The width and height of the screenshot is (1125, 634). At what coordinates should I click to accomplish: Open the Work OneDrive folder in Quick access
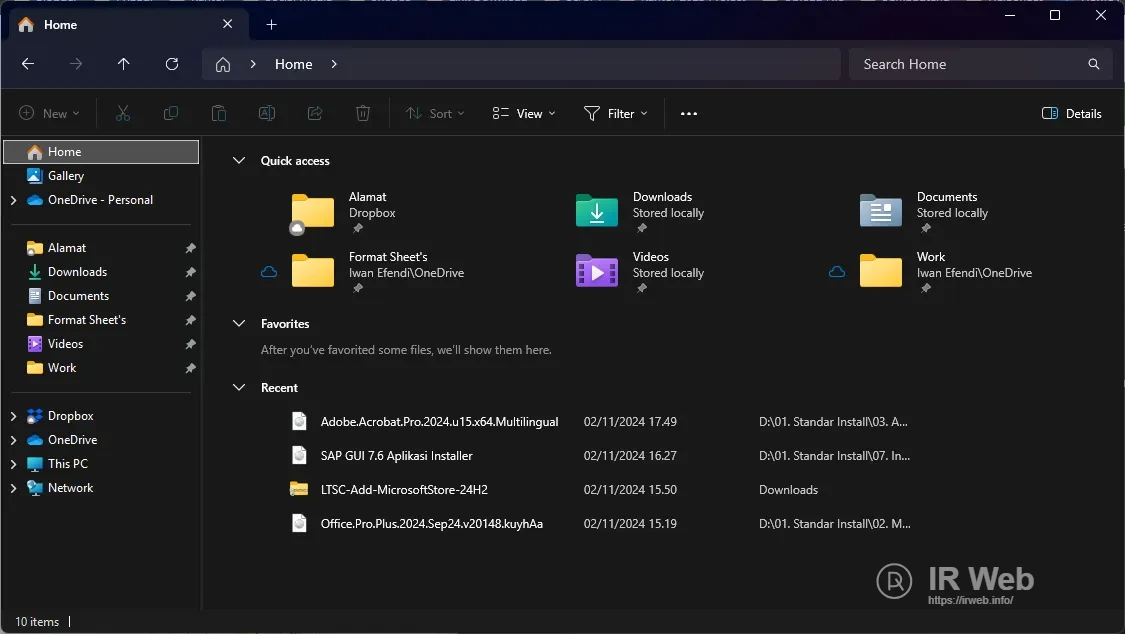click(x=880, y=272)
